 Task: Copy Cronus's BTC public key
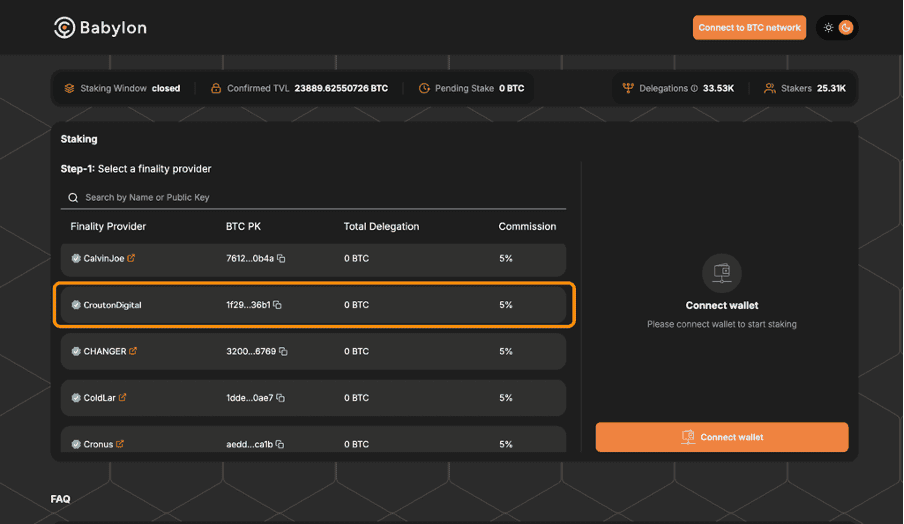click(280, 444)
